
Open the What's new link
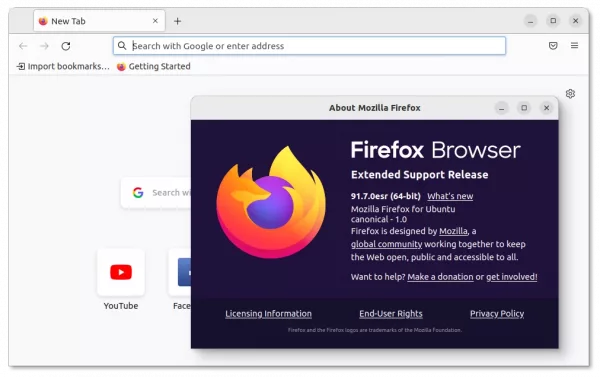[x=450, y=196]
